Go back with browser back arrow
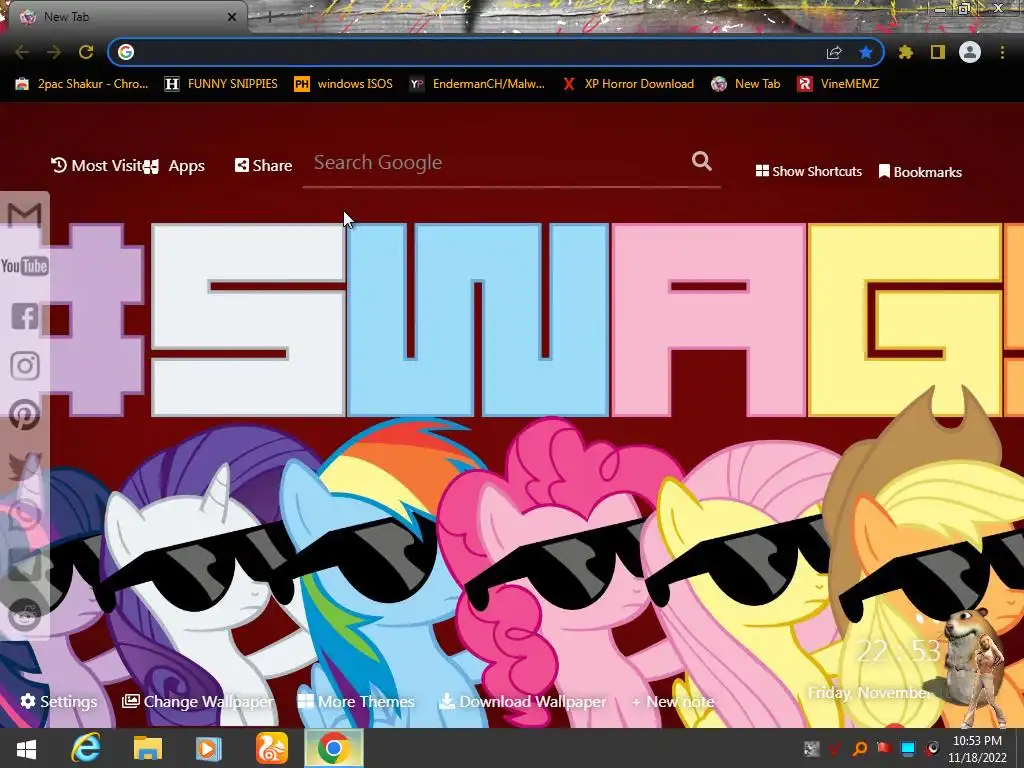Image resolution: width=1024 pixels, height=768 pixels. pos(22,52)
